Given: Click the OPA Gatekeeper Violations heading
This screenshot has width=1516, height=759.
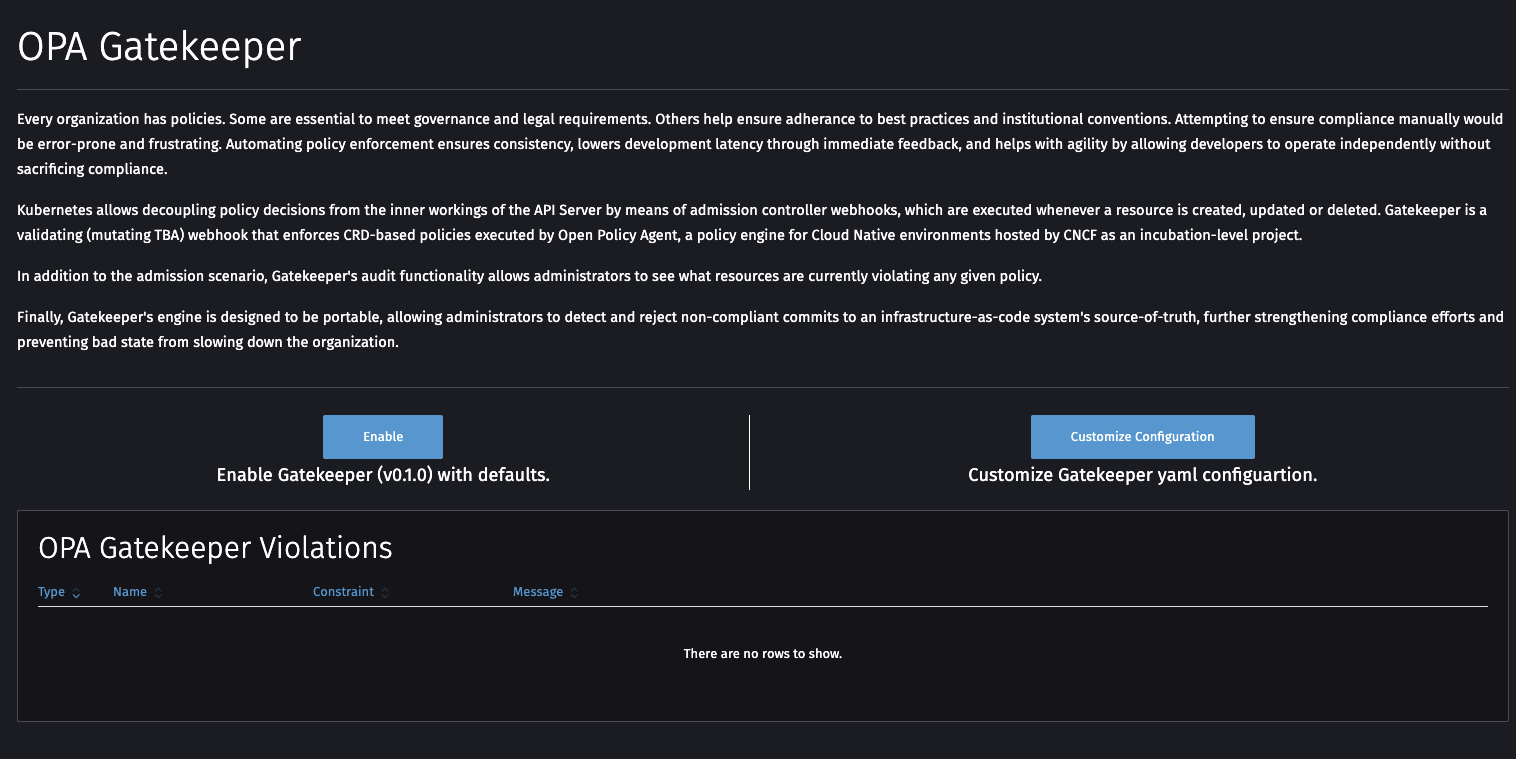Looking at the screenshot, I should coord(215,548).
